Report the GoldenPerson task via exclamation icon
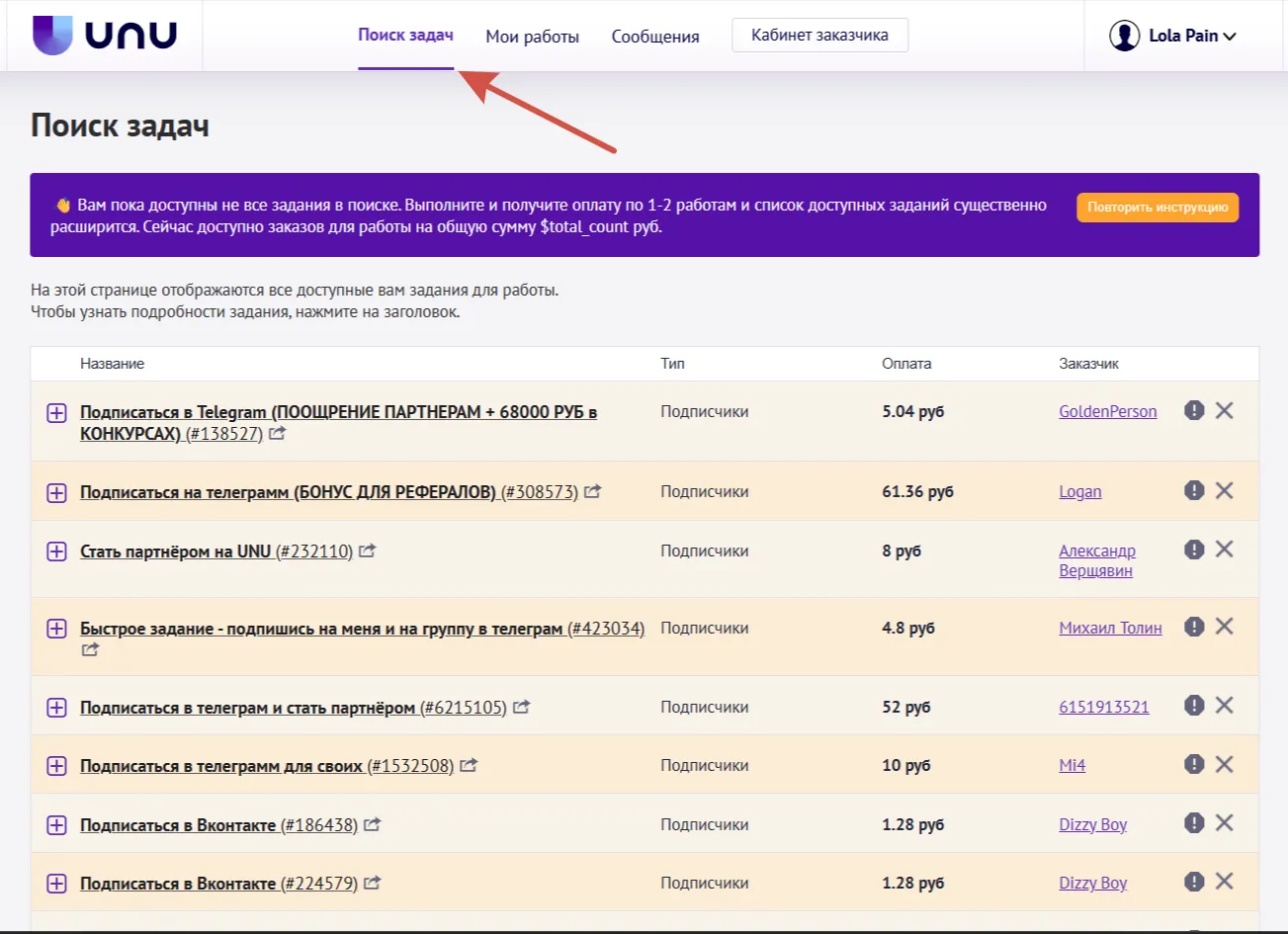This screenshot has height=934, width=1288. (x=1194, y=410)
